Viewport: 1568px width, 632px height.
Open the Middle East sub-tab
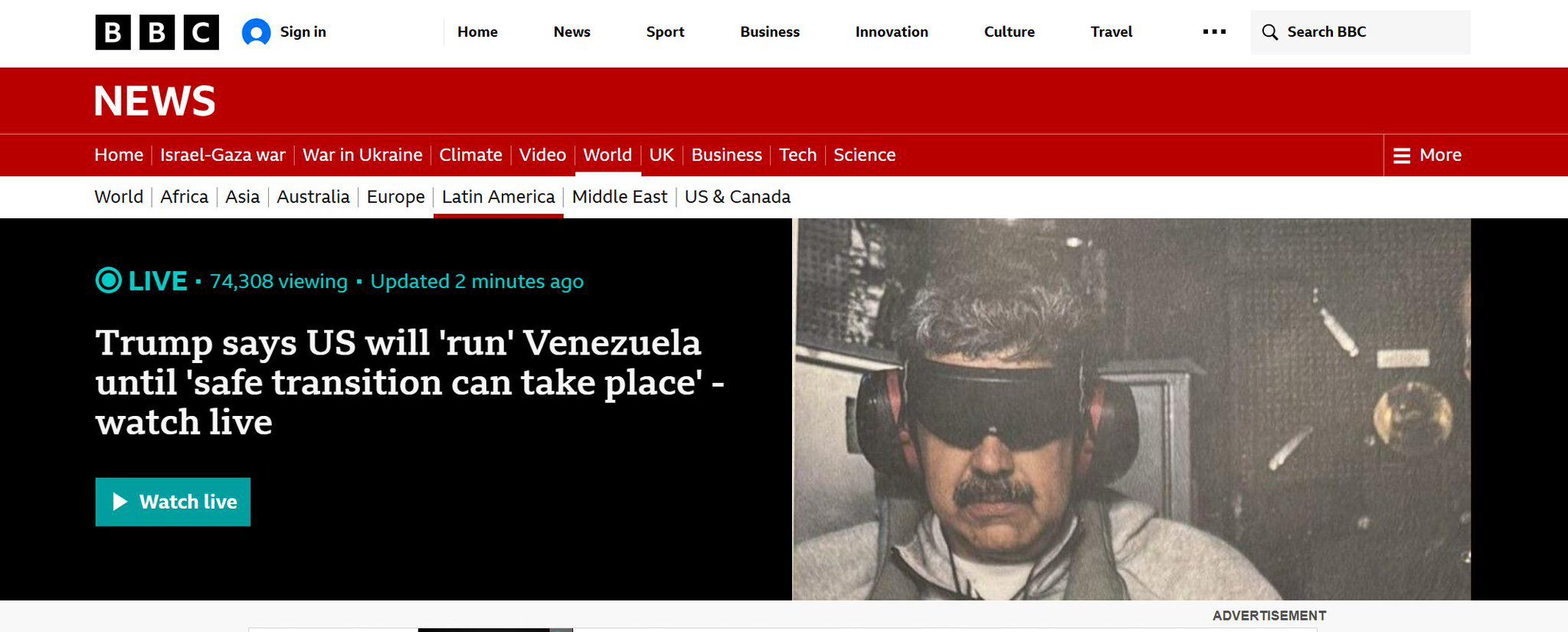[620, 197]
